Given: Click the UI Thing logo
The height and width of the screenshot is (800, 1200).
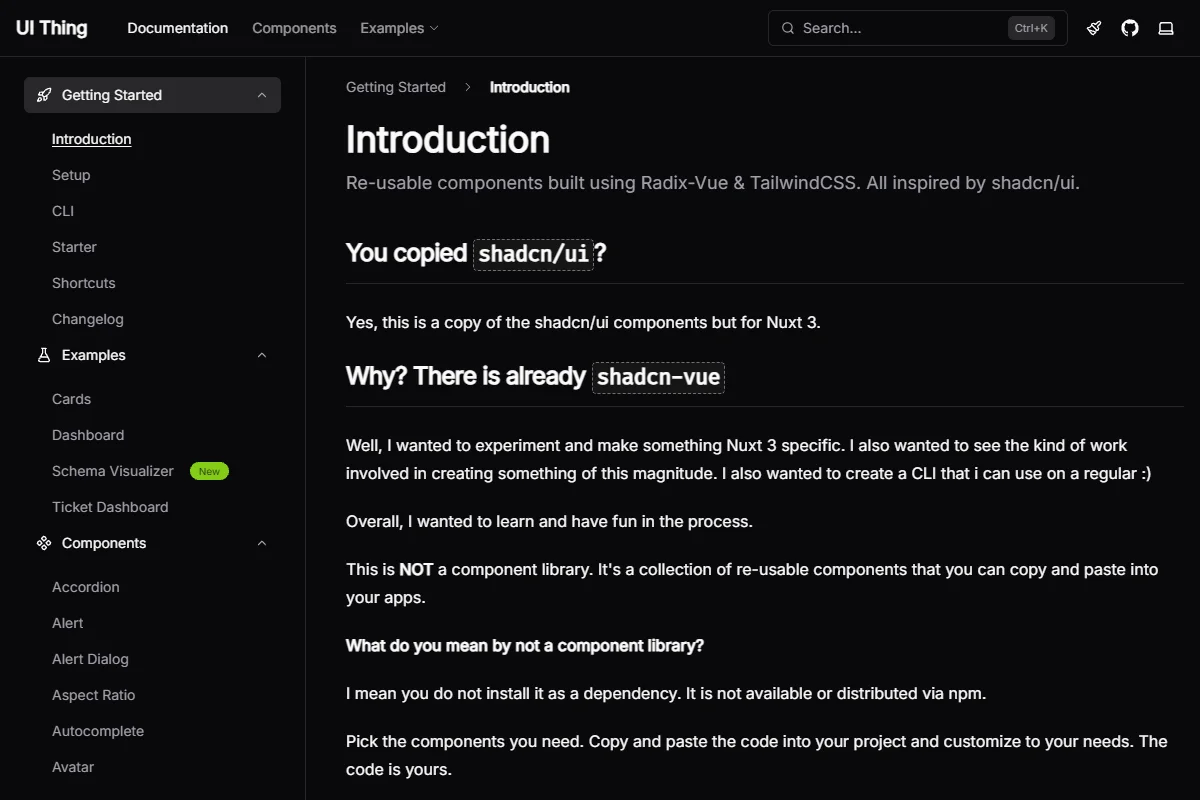Looking at the screenshot, I should tap(52, 28).
